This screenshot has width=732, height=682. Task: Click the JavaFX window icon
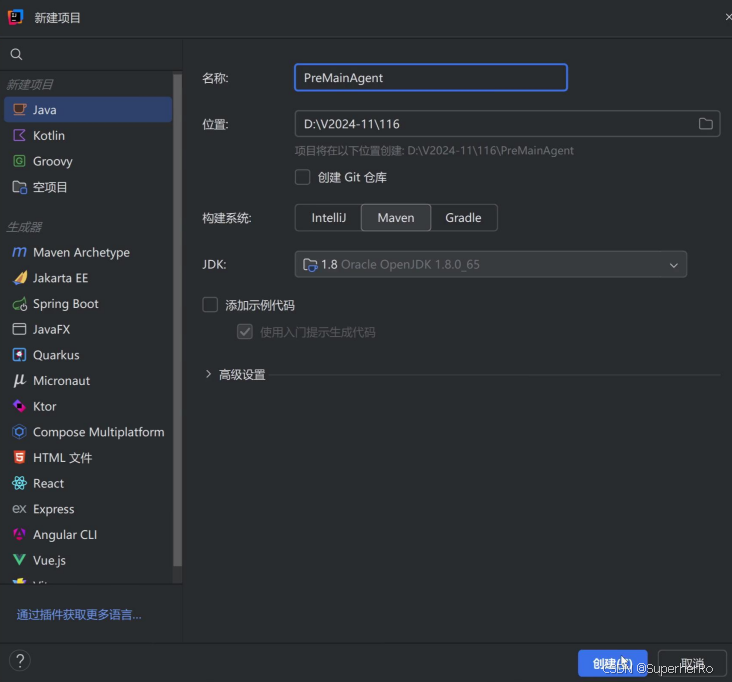[x=19, y=329]
